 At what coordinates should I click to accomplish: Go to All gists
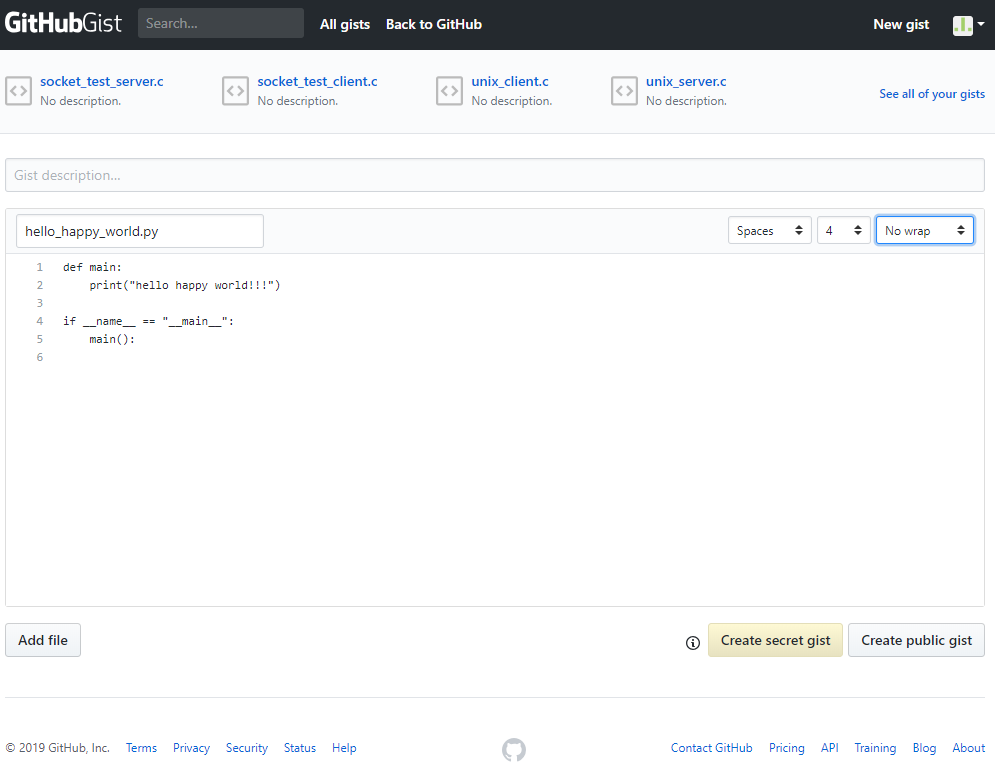click(345, 24)
